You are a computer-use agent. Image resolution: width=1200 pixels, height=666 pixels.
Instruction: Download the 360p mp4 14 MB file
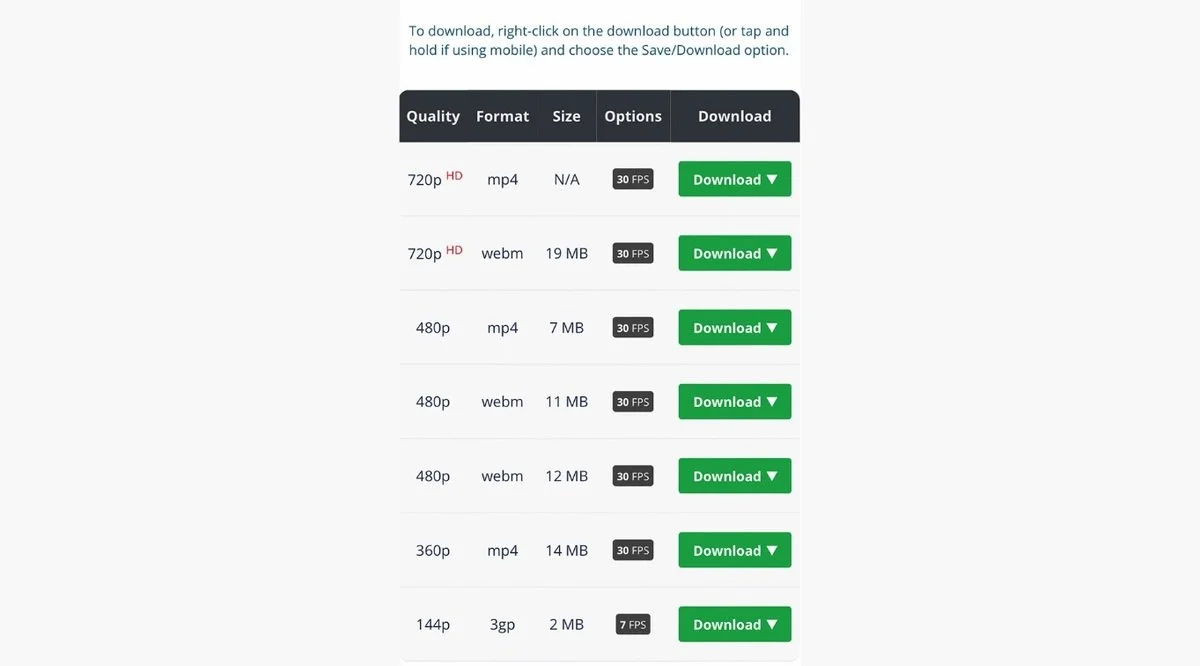coord(735,550)
